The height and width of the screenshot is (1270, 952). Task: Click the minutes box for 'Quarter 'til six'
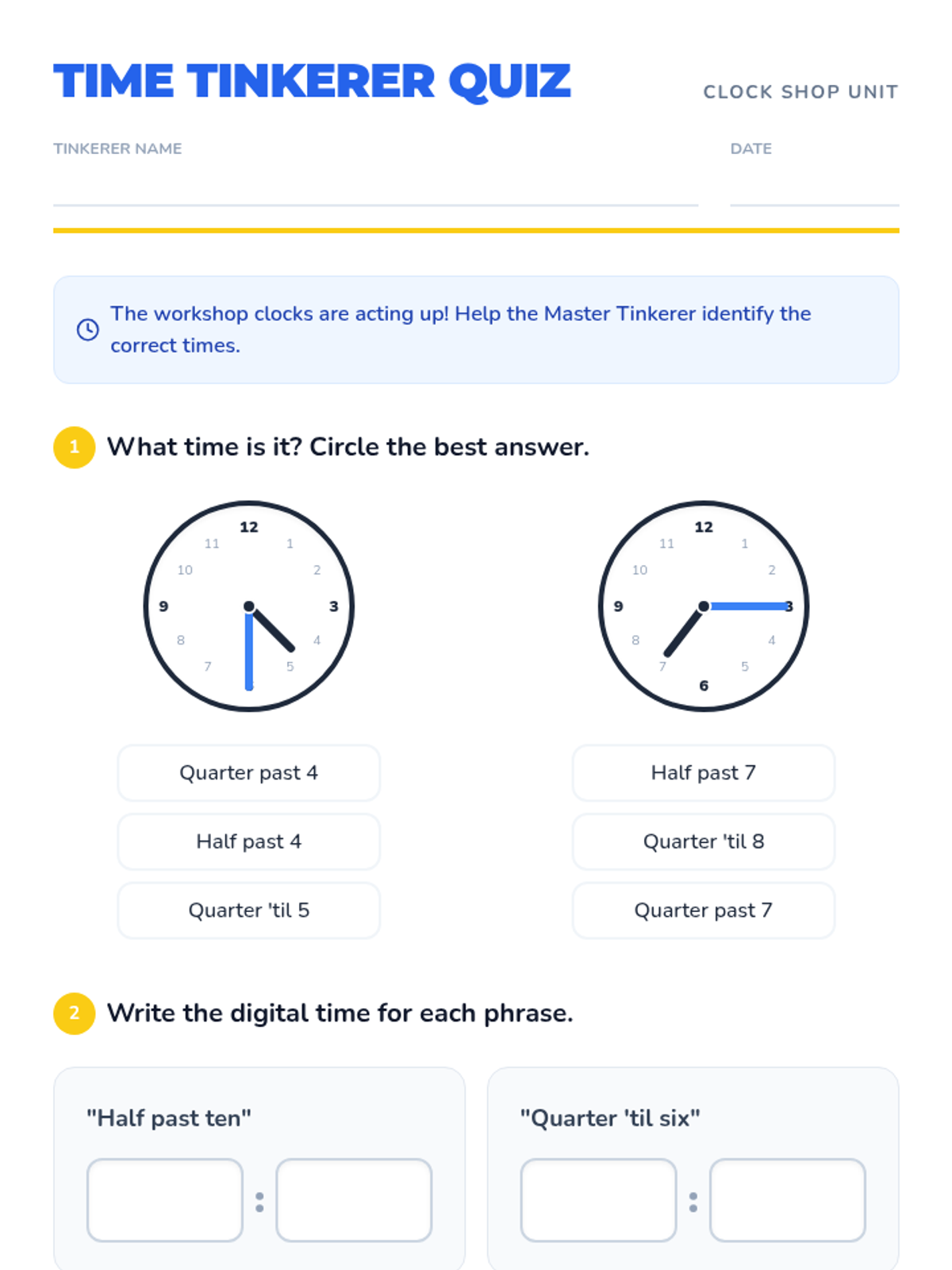tap(788, 1200)
